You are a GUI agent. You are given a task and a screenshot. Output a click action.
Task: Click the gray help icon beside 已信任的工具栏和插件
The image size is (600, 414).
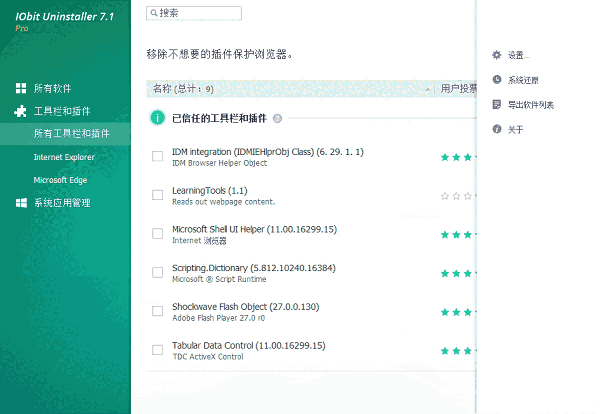pyautogui.click(x=277, y=118)
